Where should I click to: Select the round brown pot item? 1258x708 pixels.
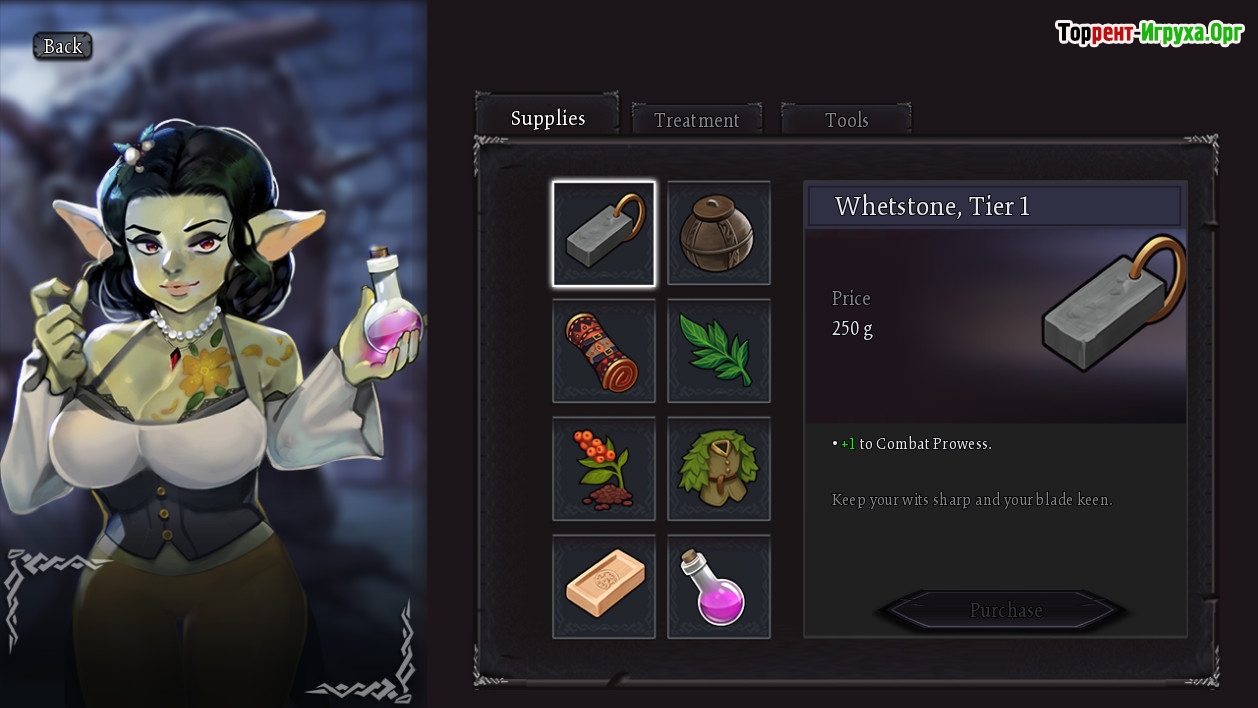coord(719,234)
